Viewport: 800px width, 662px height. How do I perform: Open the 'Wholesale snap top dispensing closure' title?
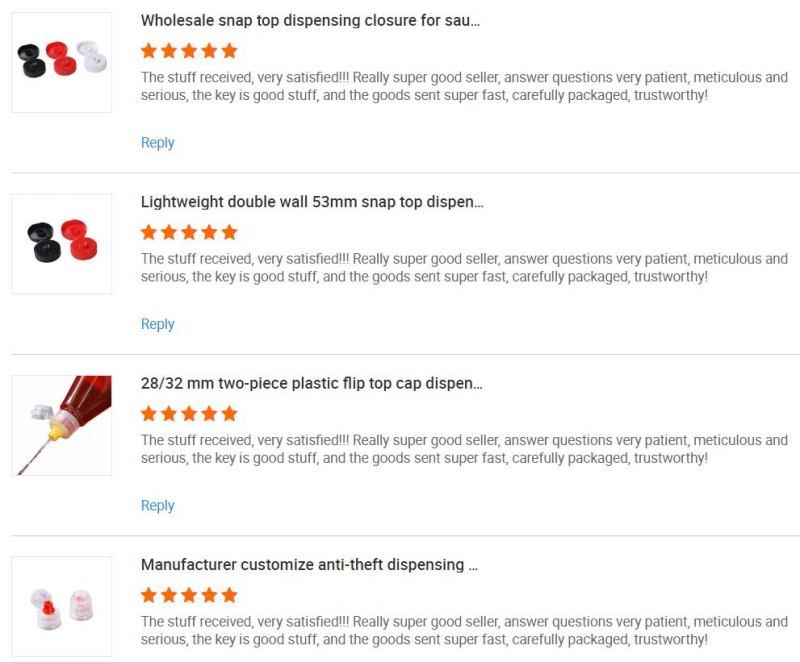click(x=310, y=20)
